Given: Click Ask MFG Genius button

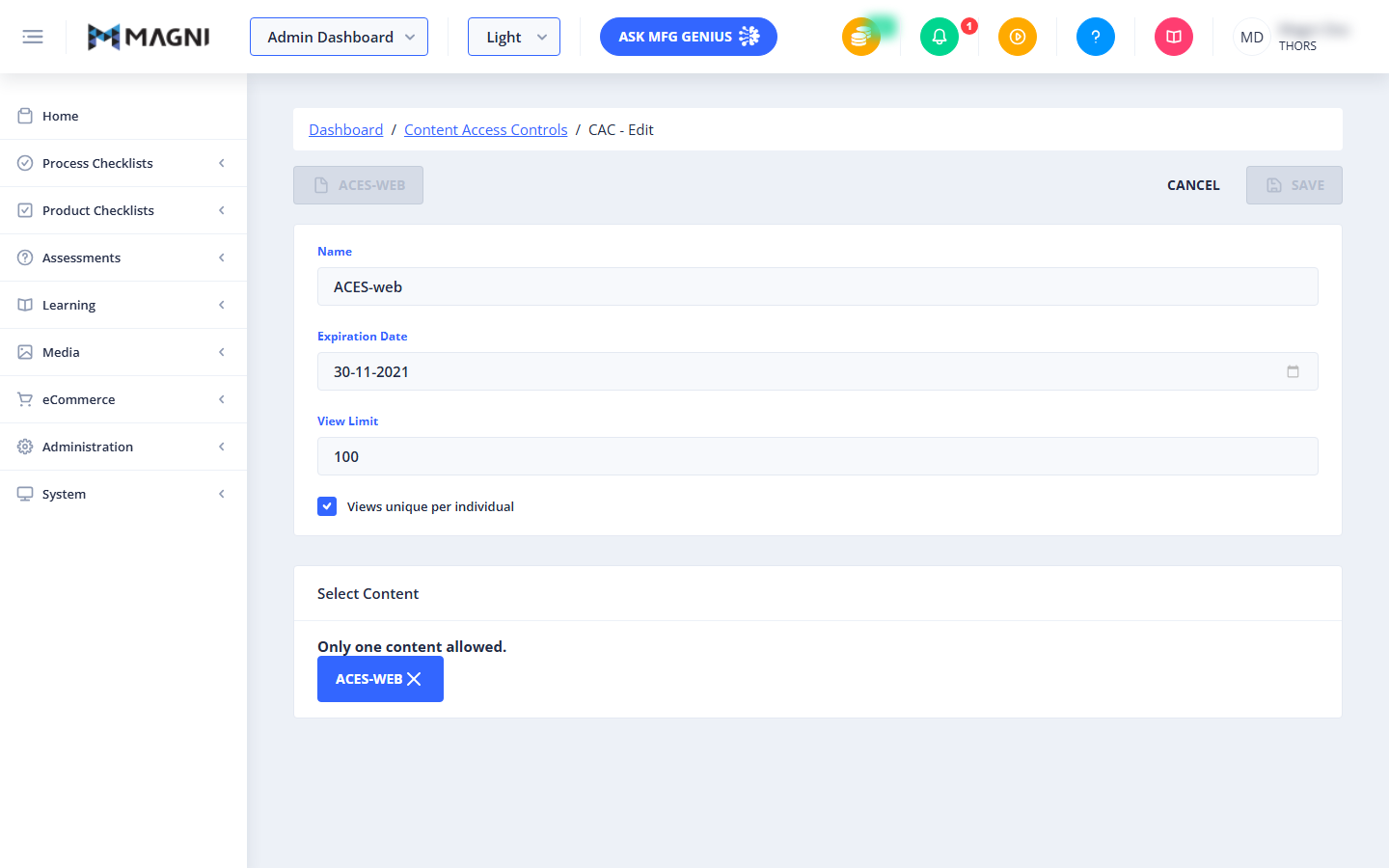Looking at the screenshot, I should point(689,37).
